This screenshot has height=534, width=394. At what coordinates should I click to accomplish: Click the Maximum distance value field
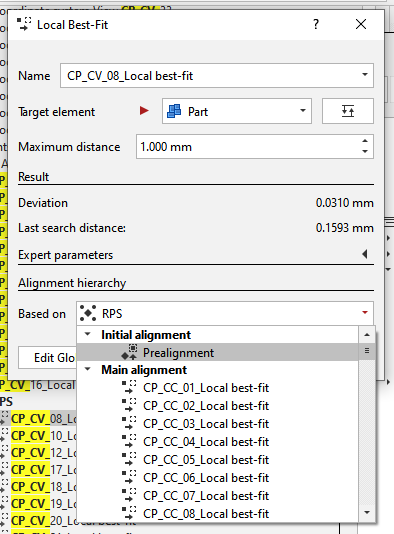pos(248,147)
